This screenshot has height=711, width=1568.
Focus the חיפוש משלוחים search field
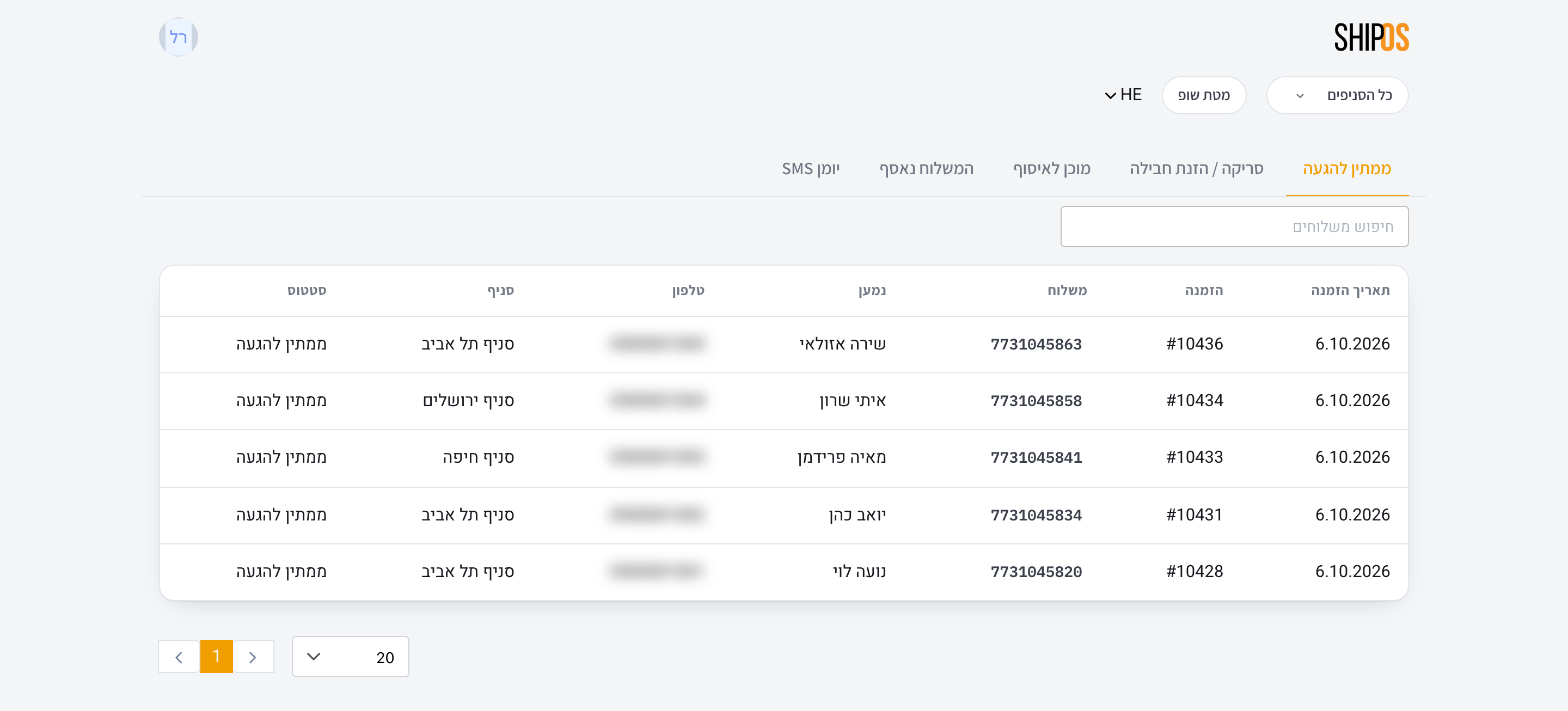1234,226
